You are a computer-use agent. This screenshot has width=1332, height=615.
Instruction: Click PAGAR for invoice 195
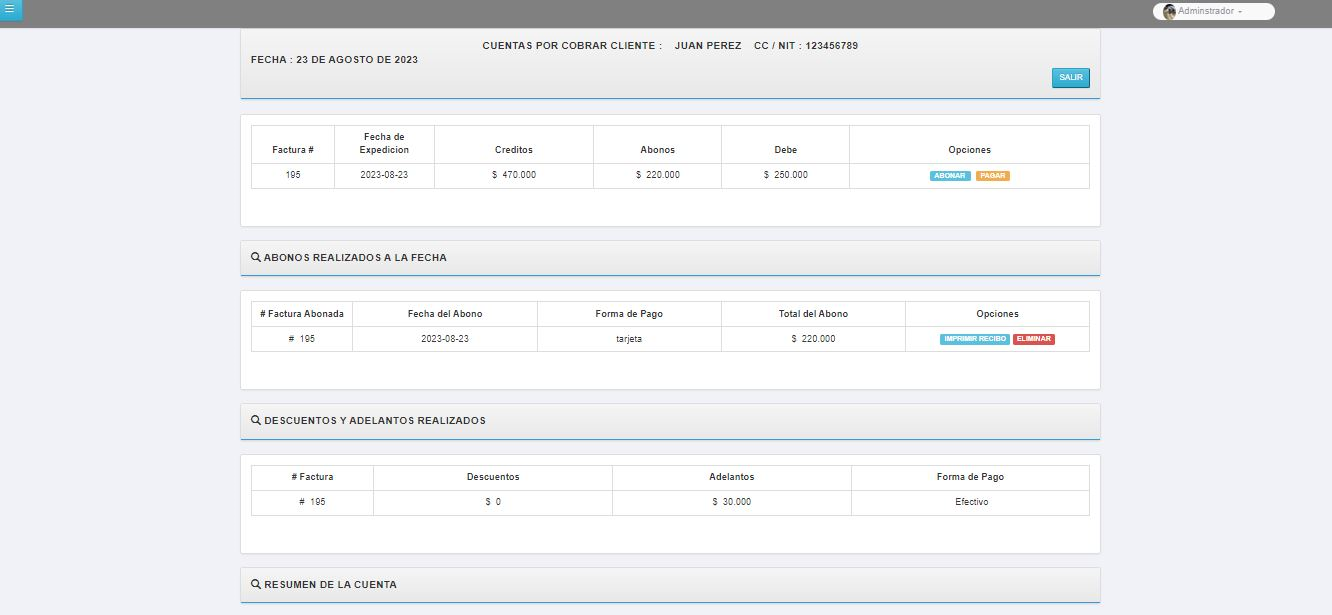(x=992, y=176)
